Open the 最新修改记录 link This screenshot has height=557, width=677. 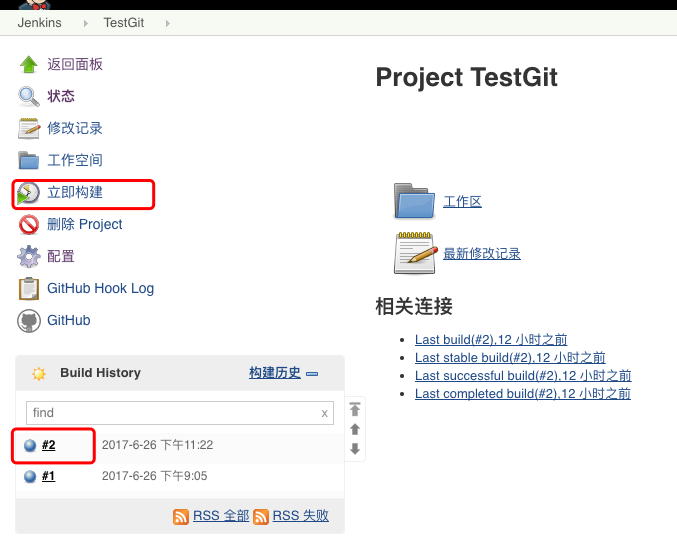(x=482, y=254)
